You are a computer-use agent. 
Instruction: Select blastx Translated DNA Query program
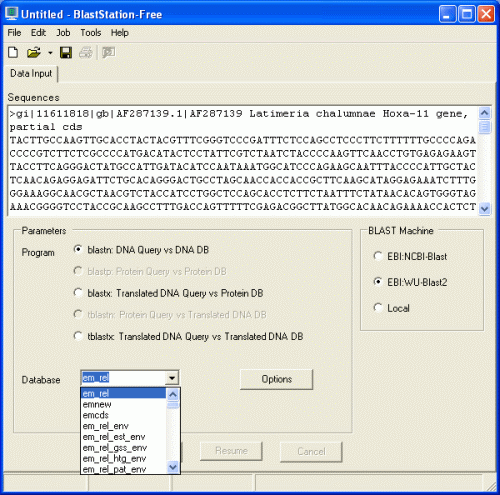(x=168, y=293)
